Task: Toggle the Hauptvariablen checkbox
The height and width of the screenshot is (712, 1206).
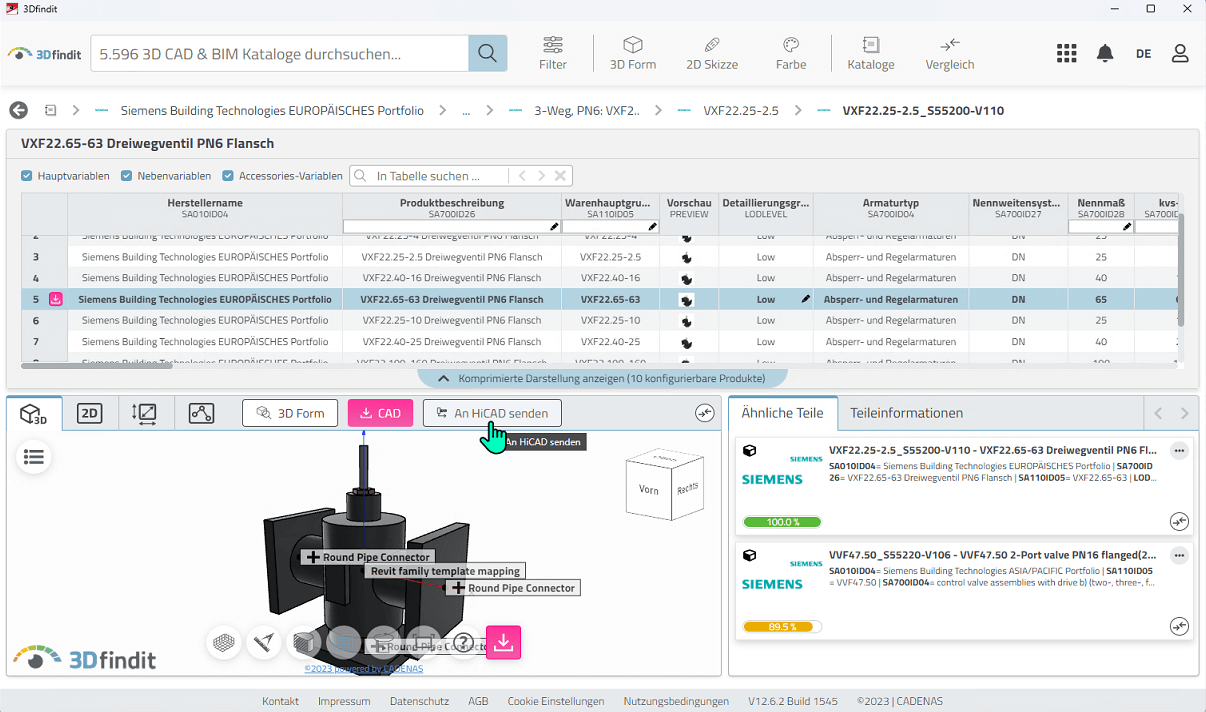Action: 27,176
